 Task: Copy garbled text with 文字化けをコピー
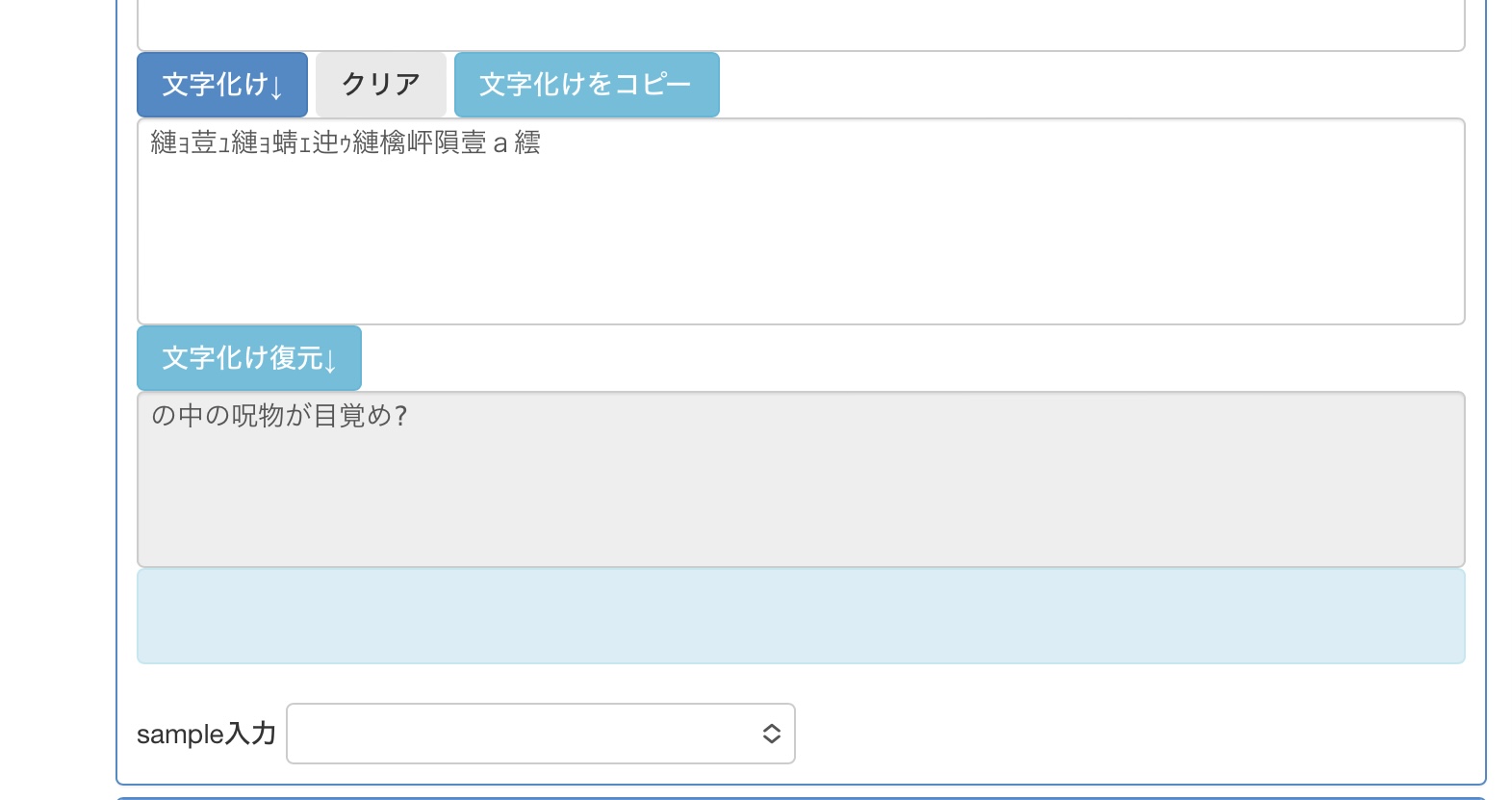[x=586, y=85]
